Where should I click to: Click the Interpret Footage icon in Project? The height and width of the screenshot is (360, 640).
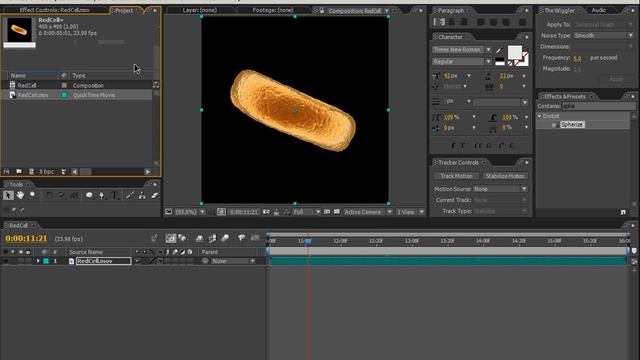pos(6,171)
